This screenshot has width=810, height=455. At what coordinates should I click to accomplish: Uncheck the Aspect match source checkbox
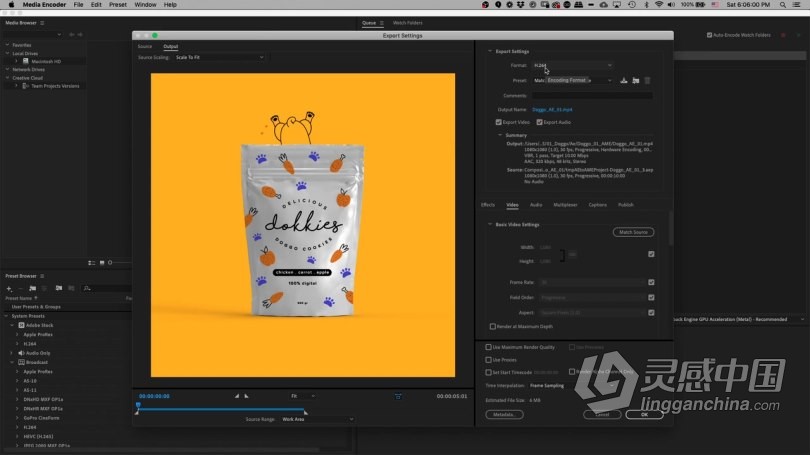pyautogui.click(x=651, y=312)
